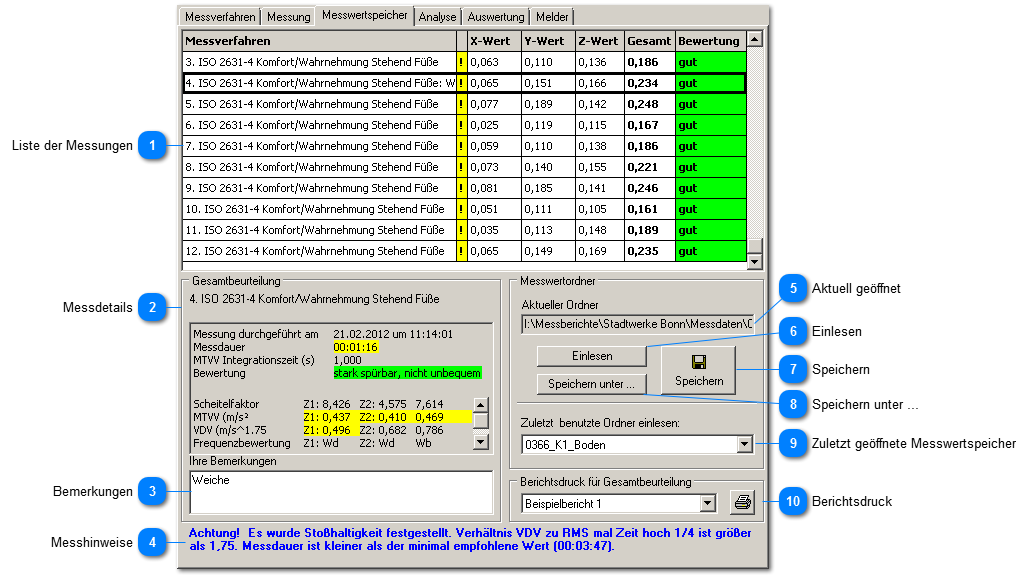Expand the Beispielbericht 1 report dropdown
Image resolution: width=1032 pixels, height=578 pixels.
[708, 503]
